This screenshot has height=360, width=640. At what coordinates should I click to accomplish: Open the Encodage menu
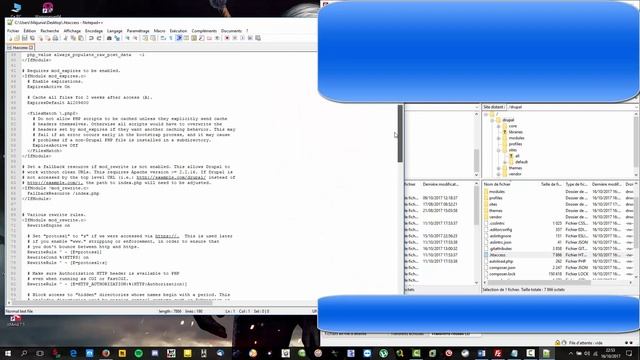coord(94,31)
